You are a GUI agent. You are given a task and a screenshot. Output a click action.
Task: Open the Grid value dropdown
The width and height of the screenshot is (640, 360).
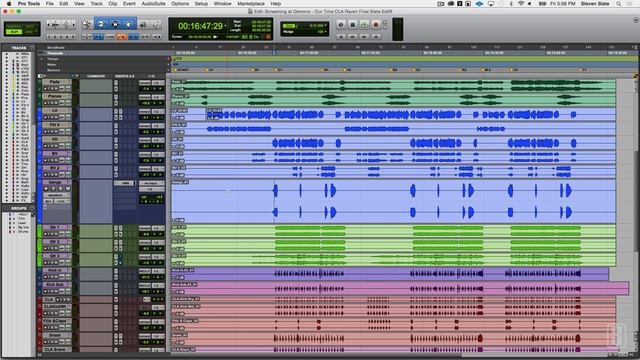pos(326,25)
